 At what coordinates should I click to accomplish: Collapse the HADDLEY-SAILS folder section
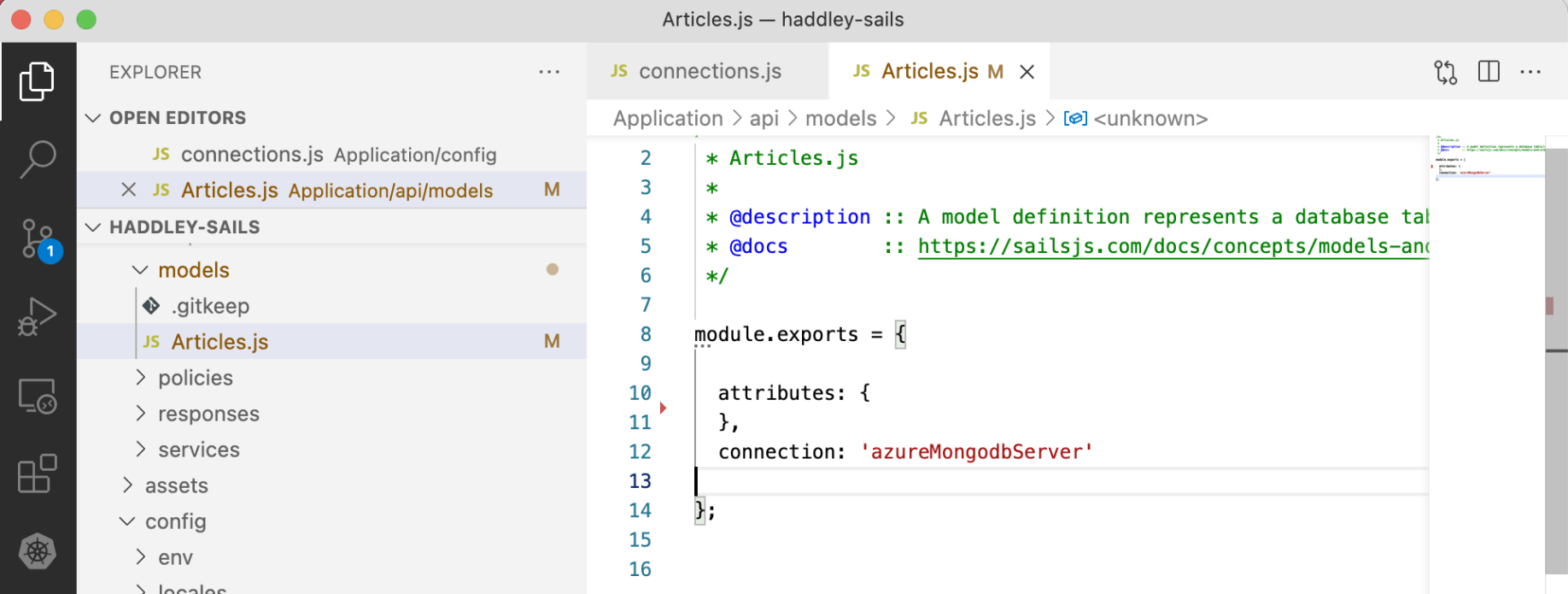tap(93, 227)
